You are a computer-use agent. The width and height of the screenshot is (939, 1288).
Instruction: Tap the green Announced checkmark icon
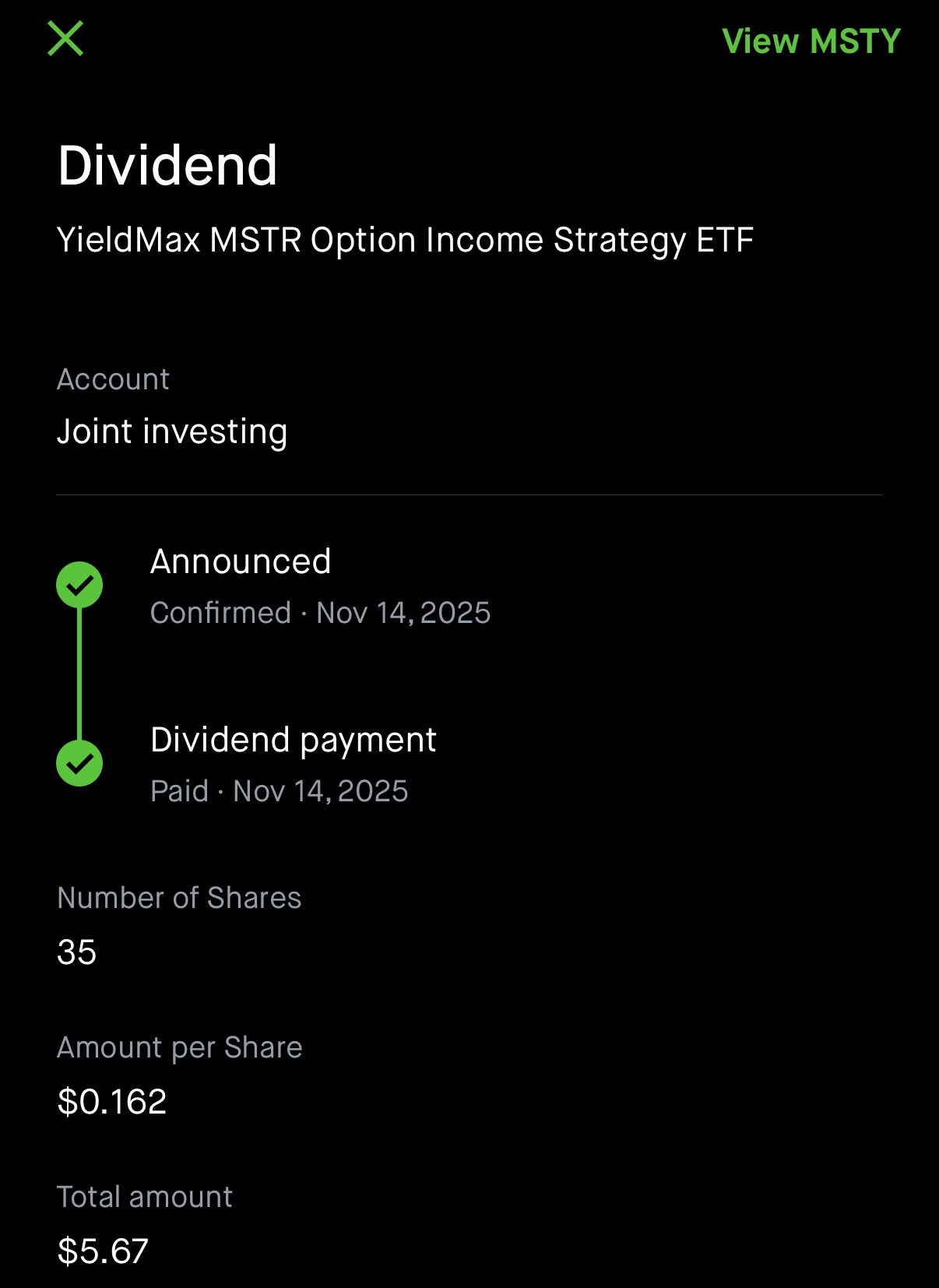tap(79, 585)
